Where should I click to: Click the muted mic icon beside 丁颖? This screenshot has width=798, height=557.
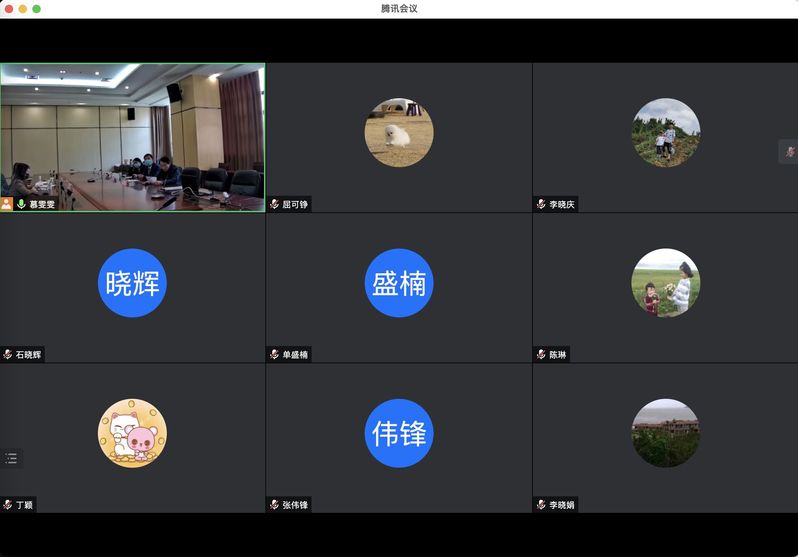(8, 505)
